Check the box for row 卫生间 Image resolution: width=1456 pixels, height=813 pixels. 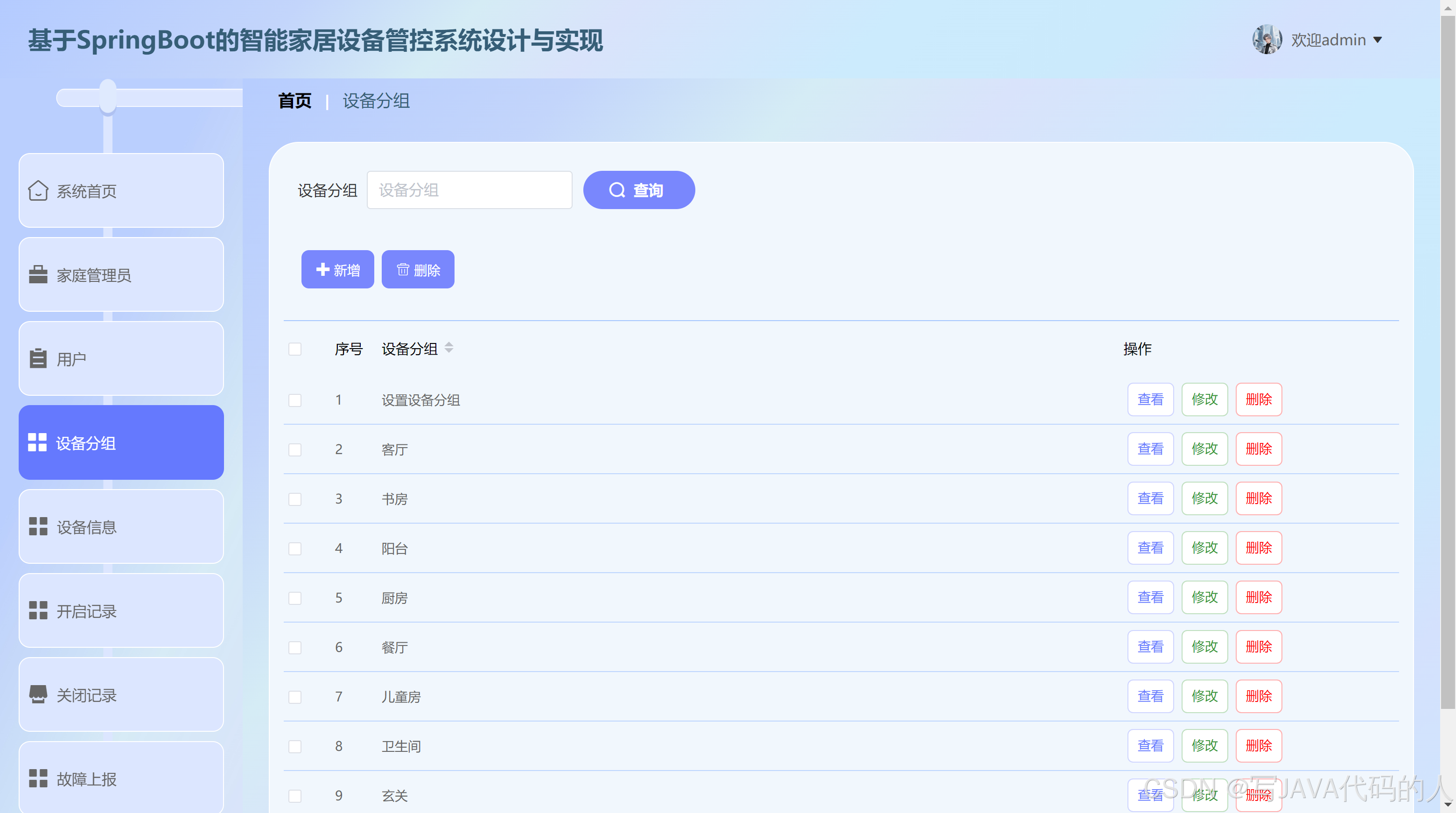[294, 746]
